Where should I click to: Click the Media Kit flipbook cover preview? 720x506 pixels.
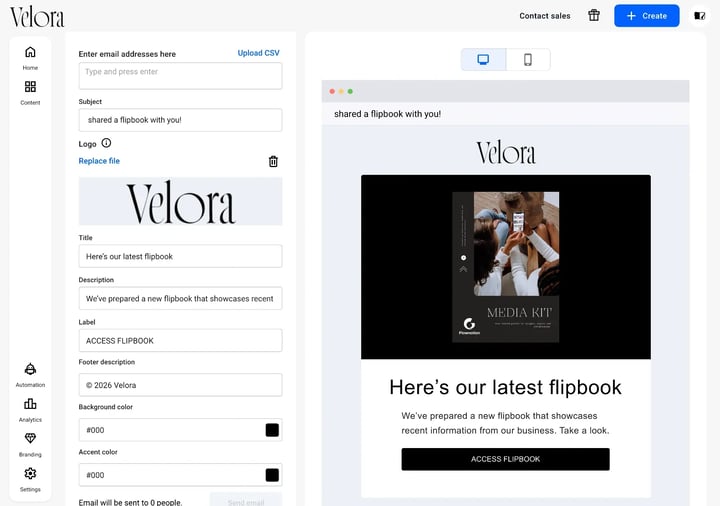[x=506, y=267]
